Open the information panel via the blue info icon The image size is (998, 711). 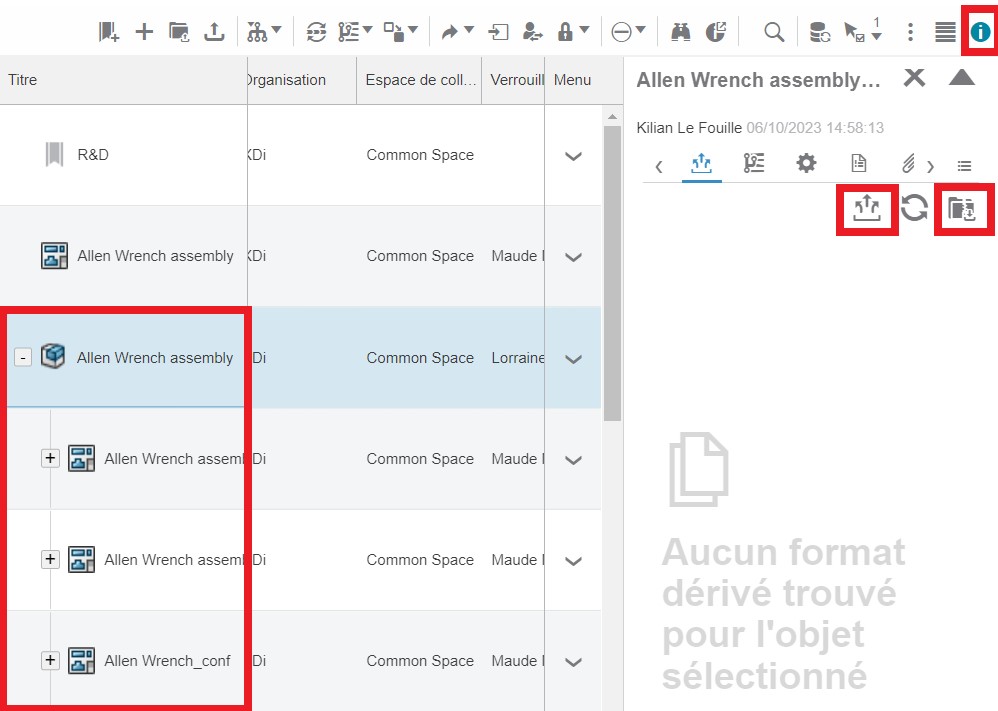coord(980,32)
